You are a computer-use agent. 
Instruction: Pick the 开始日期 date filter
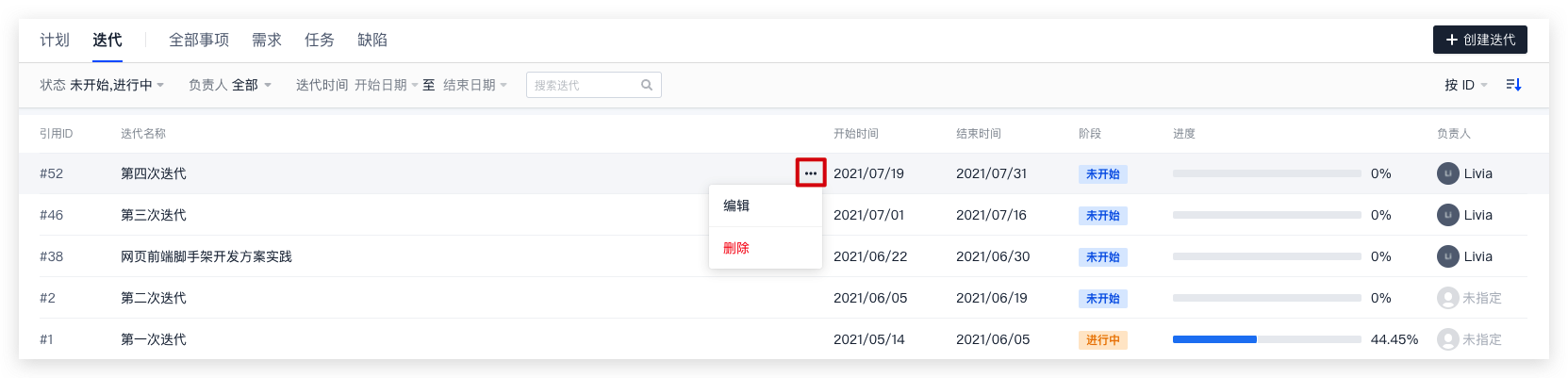386,85
